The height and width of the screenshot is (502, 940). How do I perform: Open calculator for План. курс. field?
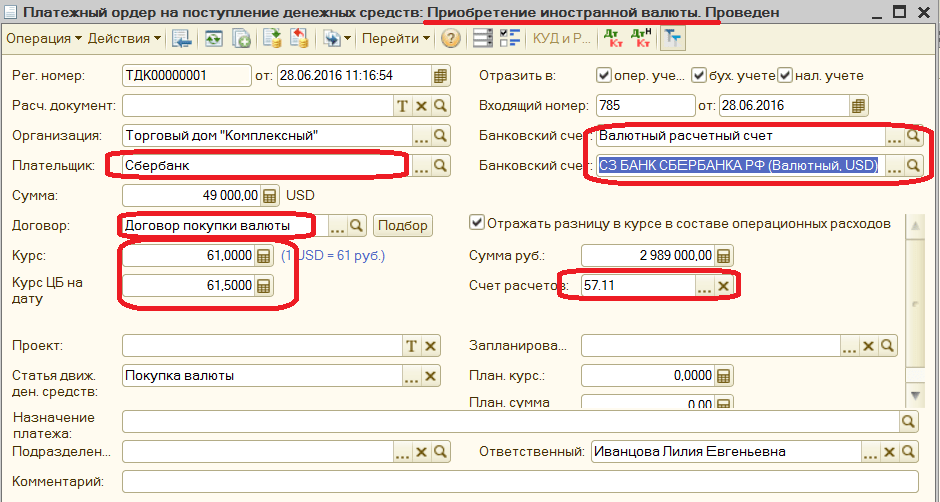724,375
